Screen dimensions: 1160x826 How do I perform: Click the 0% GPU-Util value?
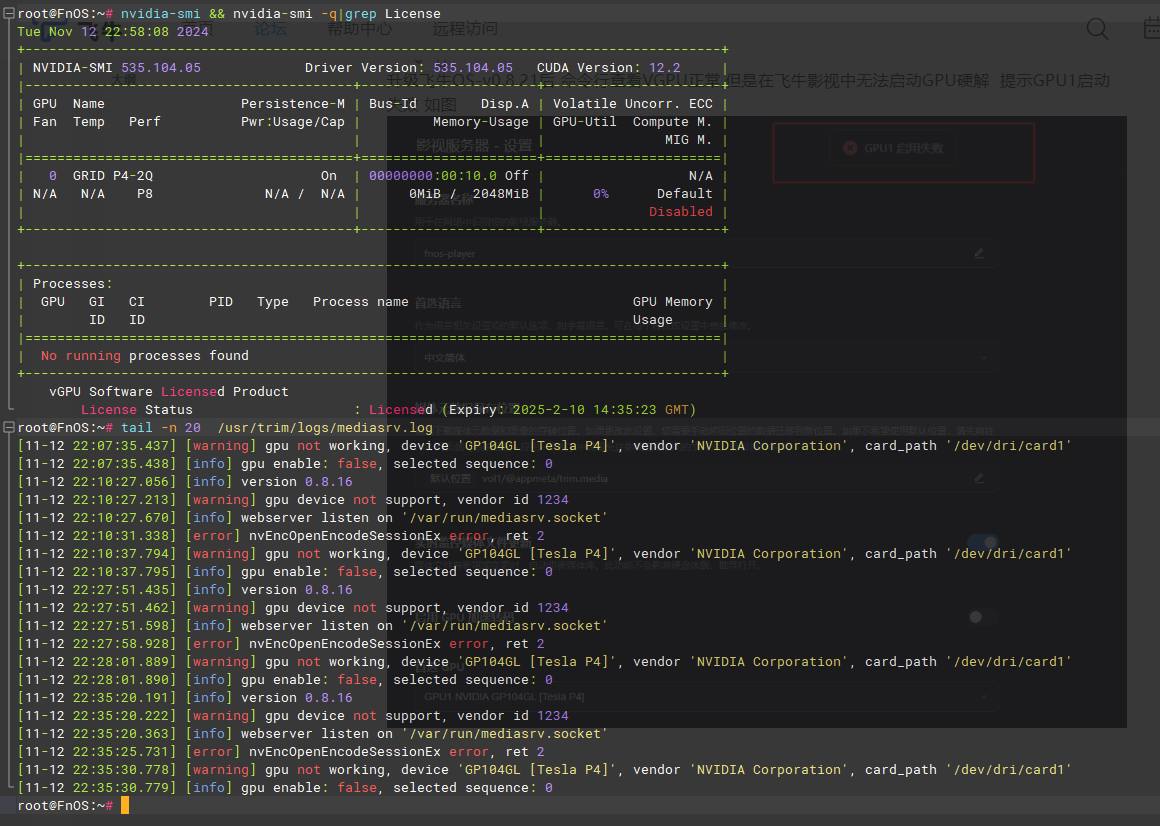(x=601, y=194)
